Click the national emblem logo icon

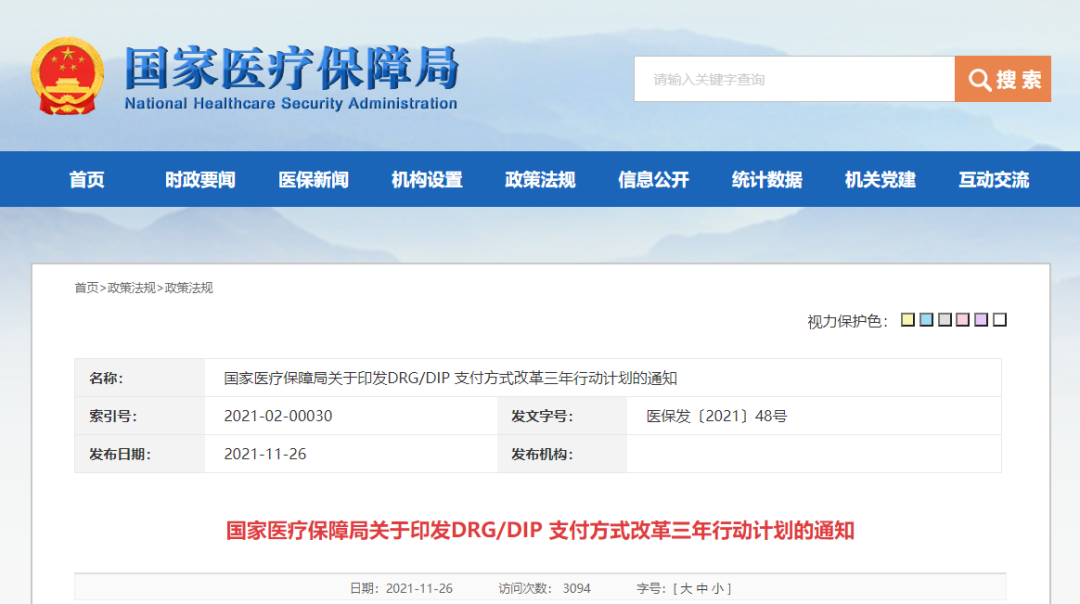(67, 76)
